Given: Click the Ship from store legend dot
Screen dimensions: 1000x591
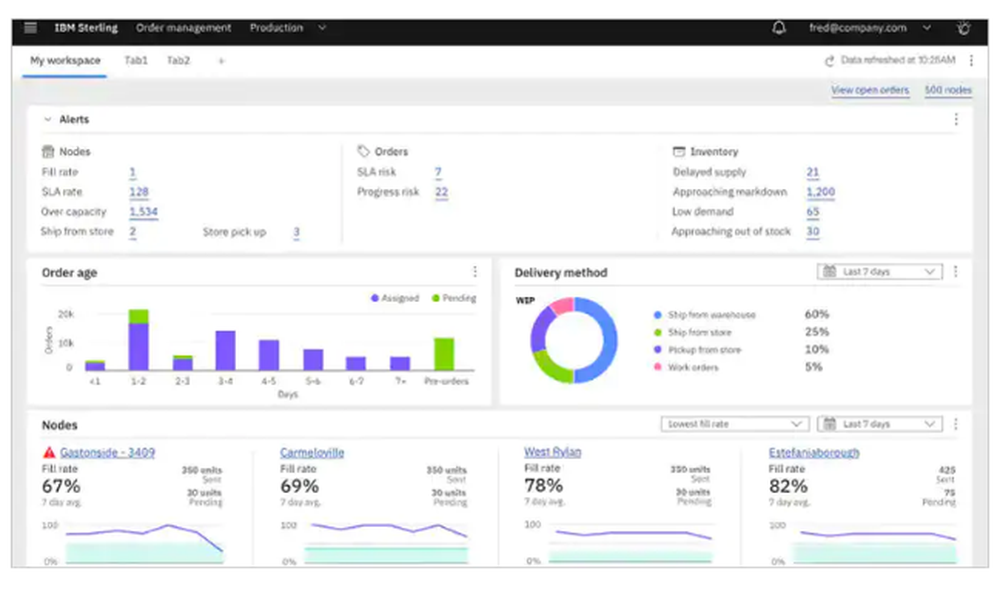Looking at the screenshot, I should pos(658,332).
